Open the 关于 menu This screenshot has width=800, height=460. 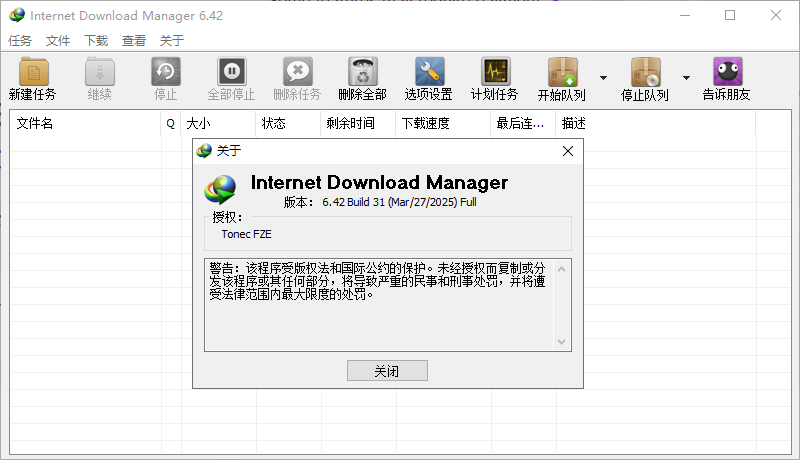[x=171, y=40]
